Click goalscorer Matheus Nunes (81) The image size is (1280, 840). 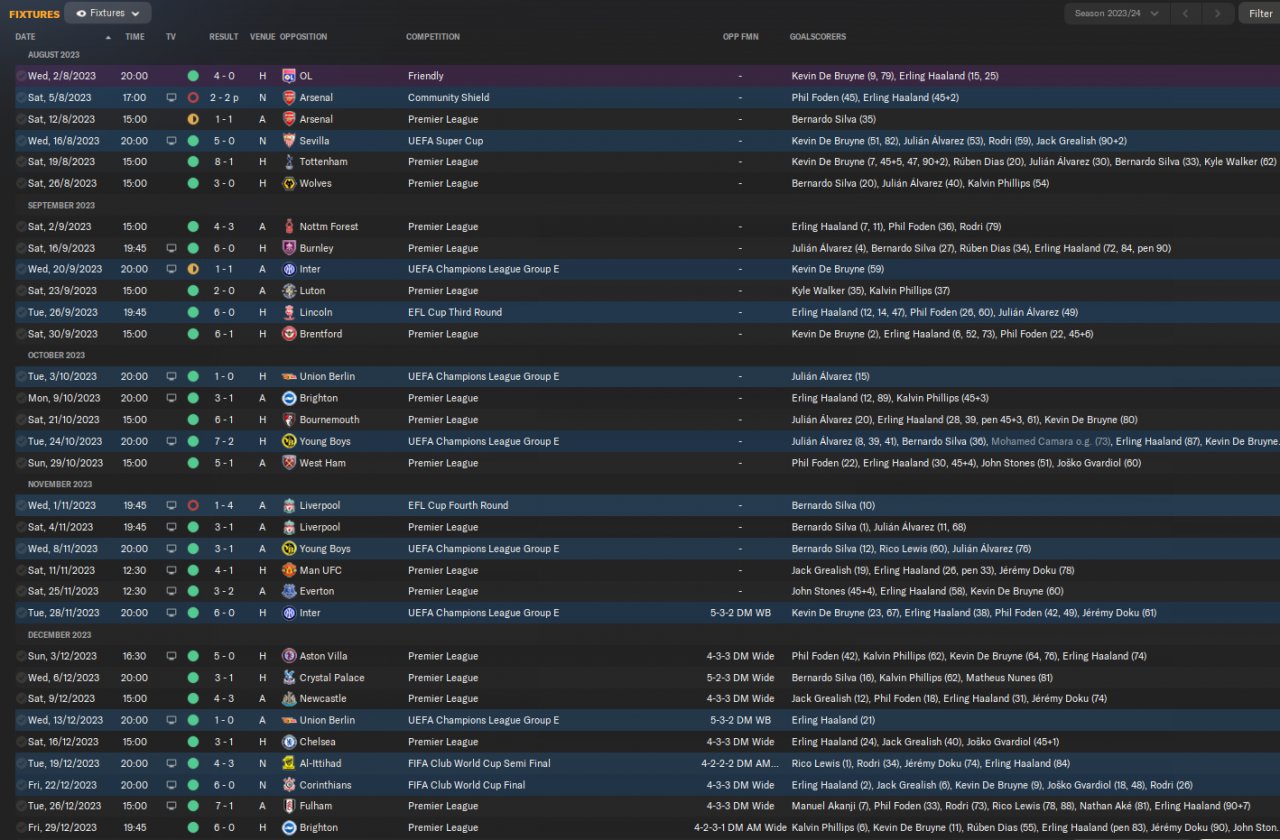click(x=1005, y=678)
